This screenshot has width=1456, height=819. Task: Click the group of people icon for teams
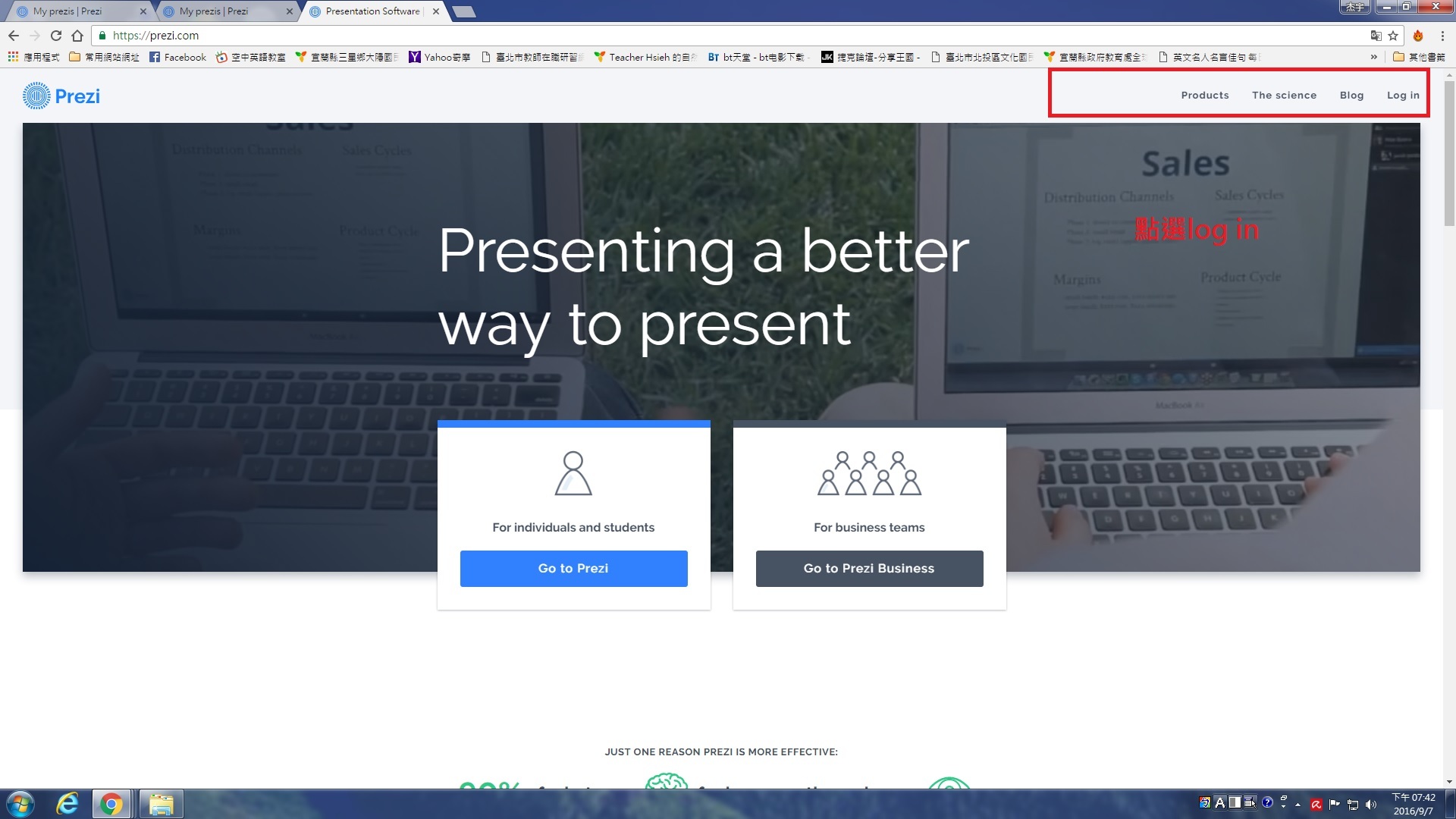(x=869, y=473)
